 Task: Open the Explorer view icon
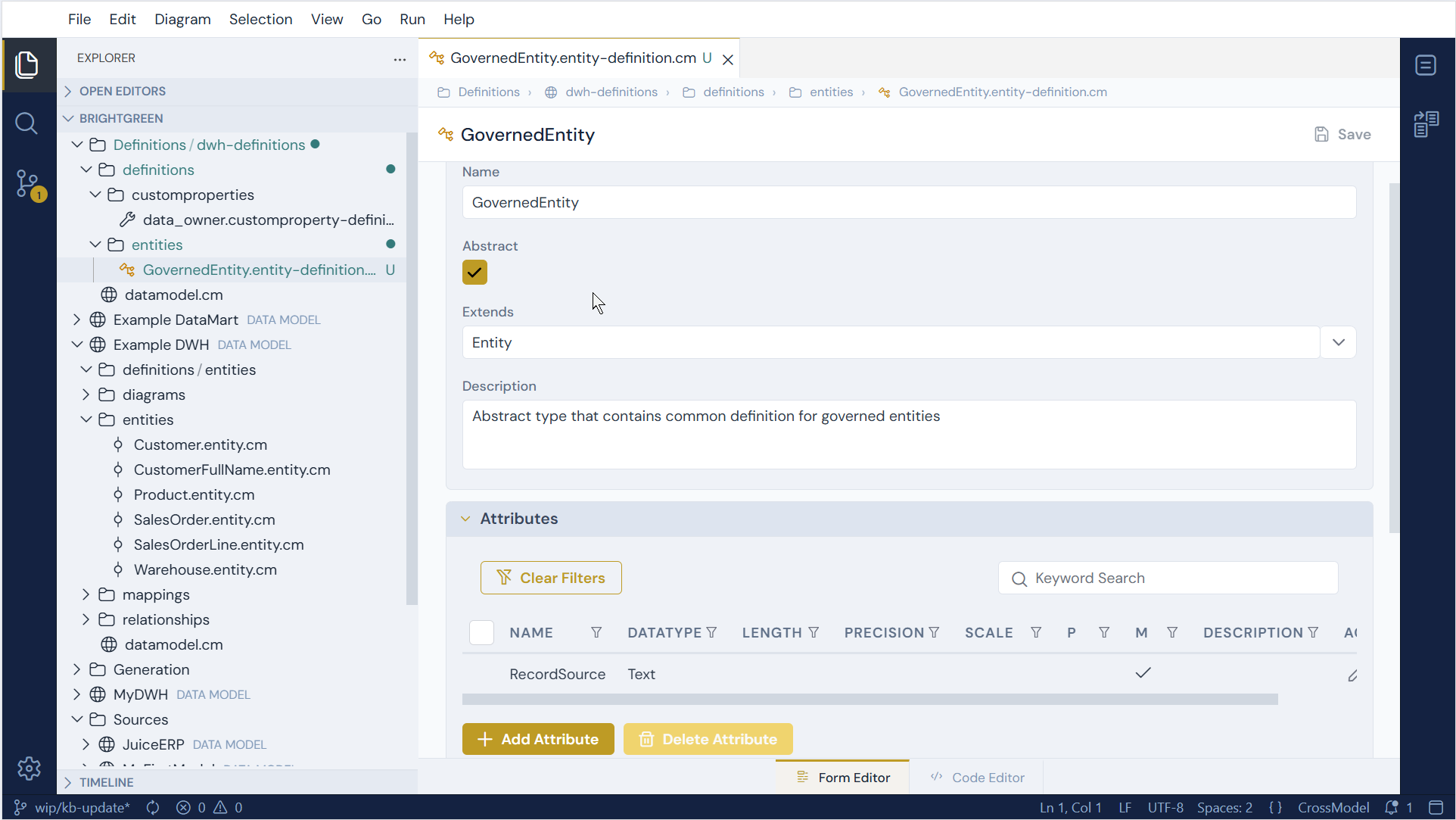pos(27,65)
